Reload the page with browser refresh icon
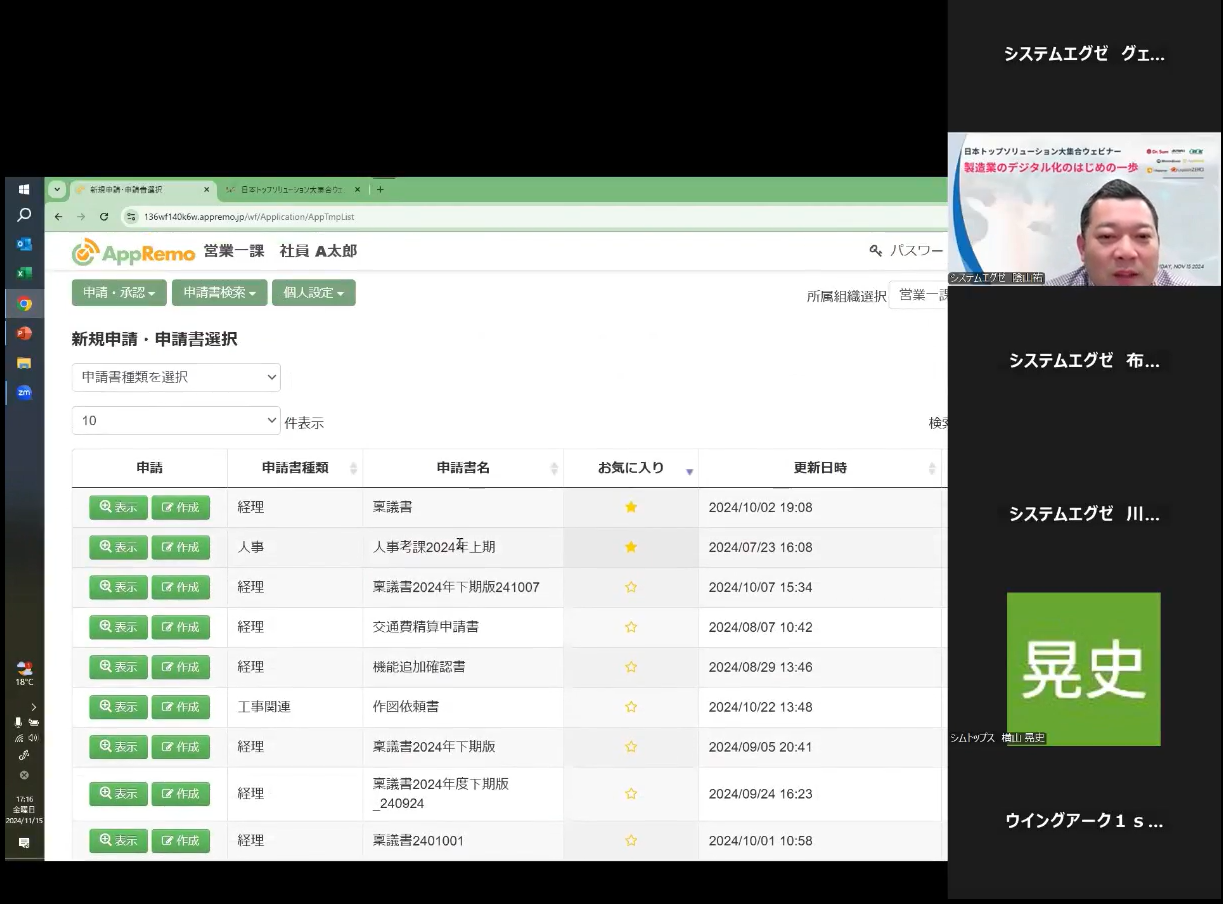Viewport: 1223px width, 904px height. [x=104, y=216]
